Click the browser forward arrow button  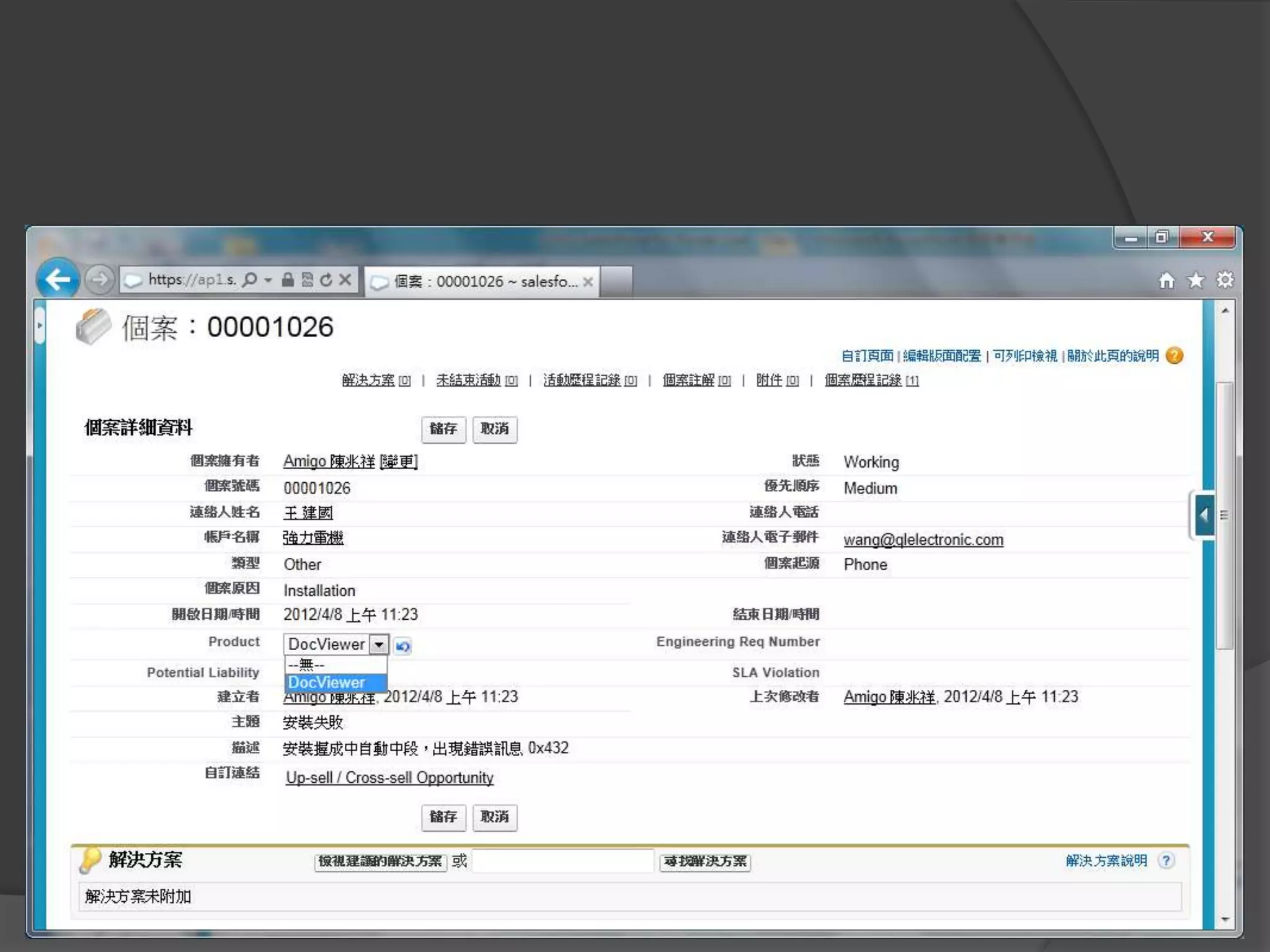(99, 280)
